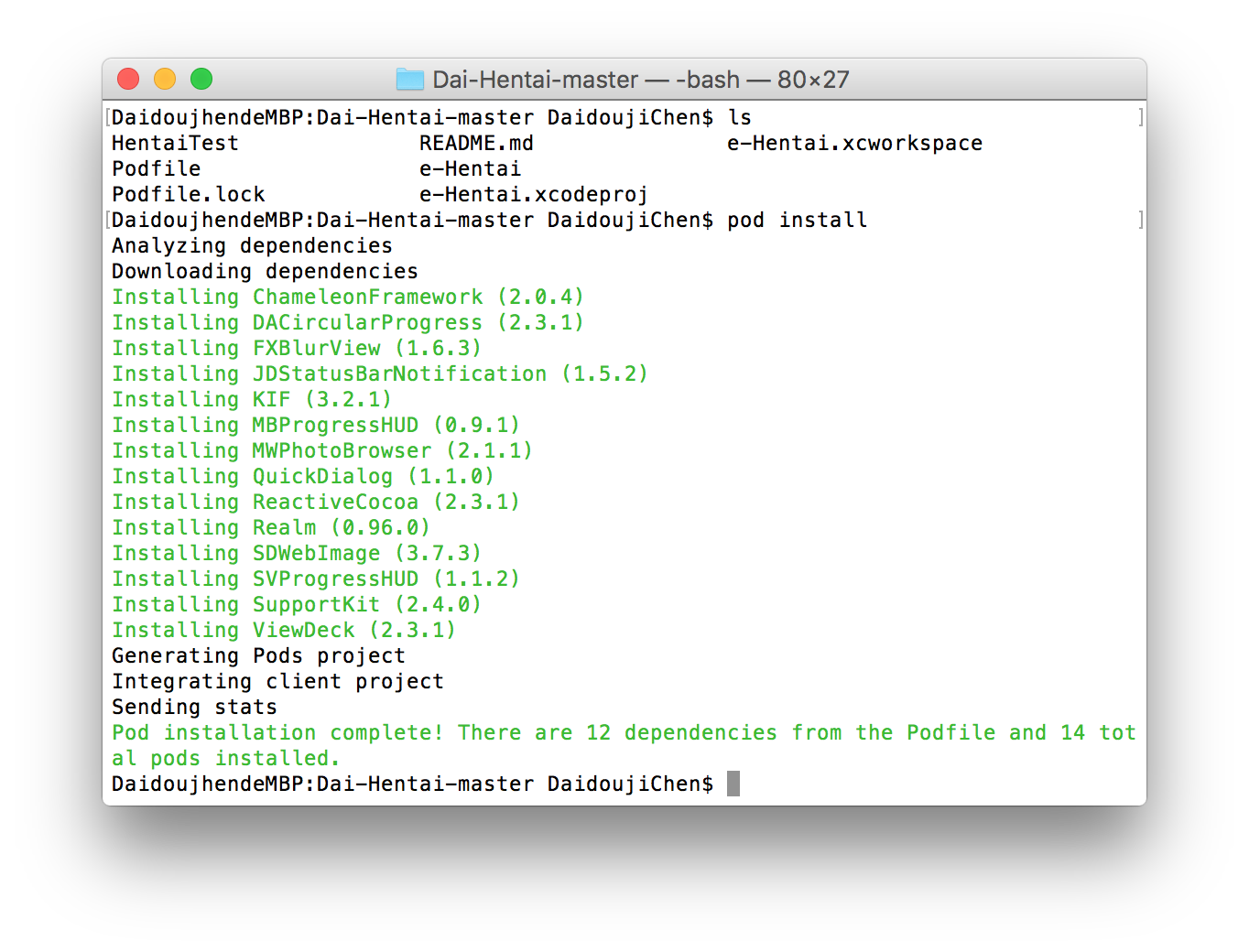The image size is (1249, 952).
Task: Click 'Installing SDWebImage (3.7.3)' line
Action: tap(297, 554)
